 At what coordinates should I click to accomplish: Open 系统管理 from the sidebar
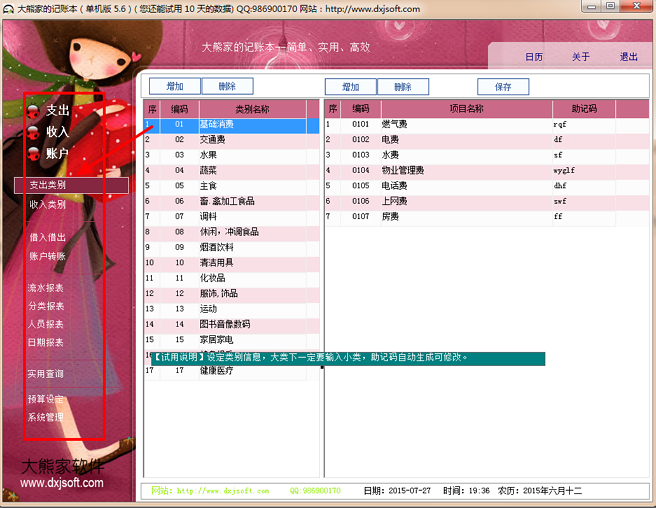pyautogui.click(x=46, y=417)
